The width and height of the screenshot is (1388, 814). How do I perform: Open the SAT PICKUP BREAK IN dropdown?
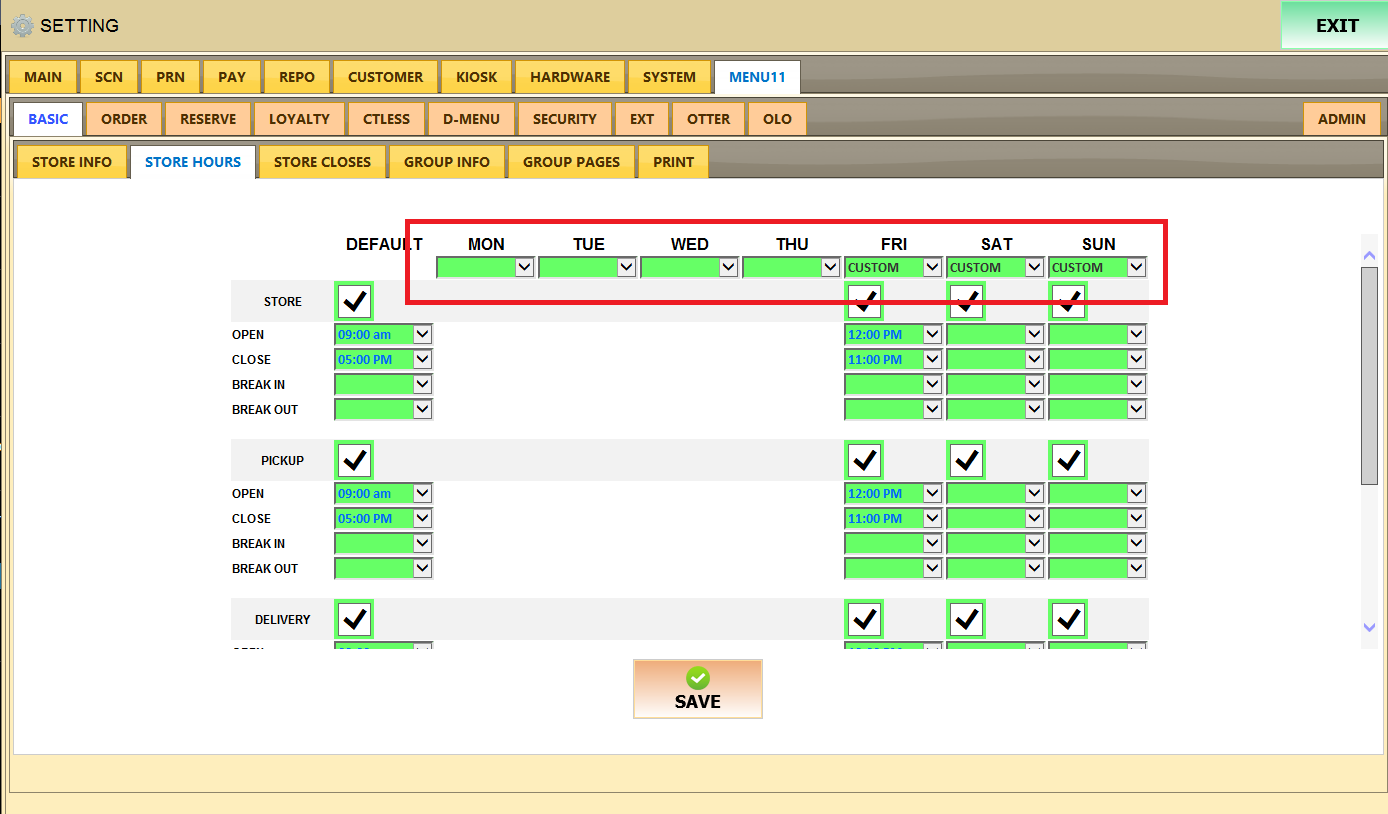click(995, 543)
